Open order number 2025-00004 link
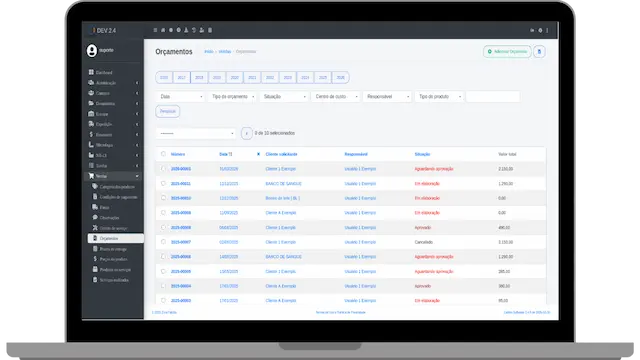 pyautogui.click(x=181, y=286)
